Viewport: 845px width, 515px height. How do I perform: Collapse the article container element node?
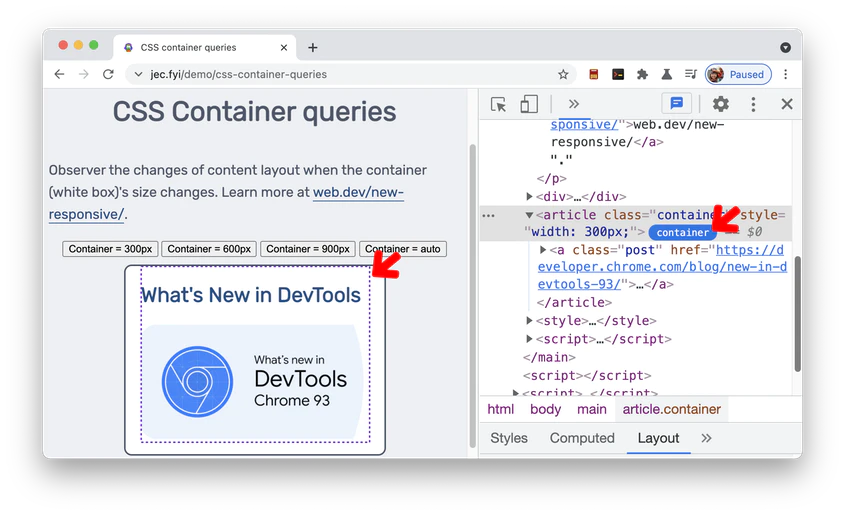coord(530,215)
